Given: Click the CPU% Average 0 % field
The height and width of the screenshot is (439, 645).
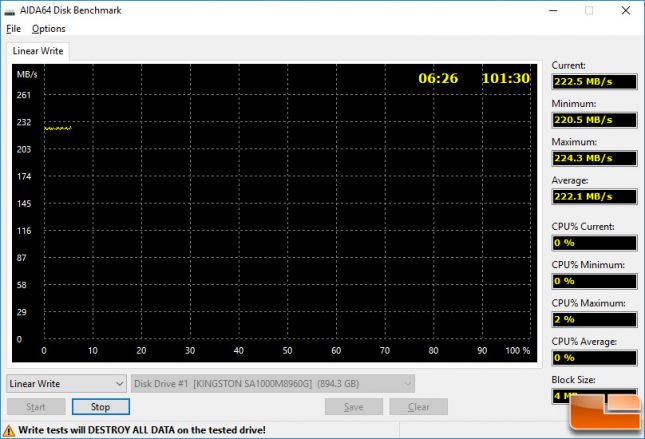Looking at the screenshot, I should pyautogui.click(x=594, y=358).
